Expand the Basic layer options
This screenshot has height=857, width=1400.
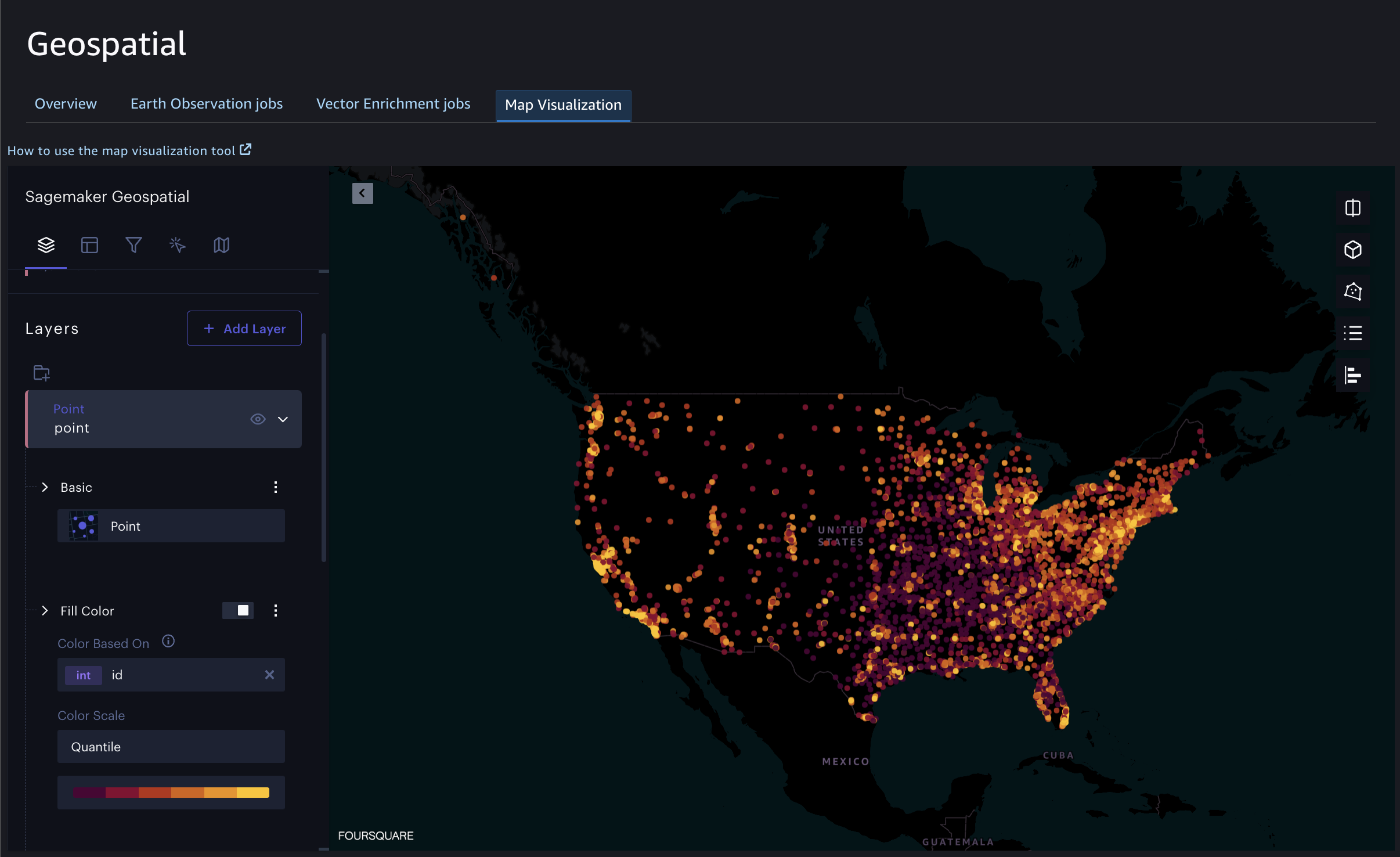pos(45,487)
